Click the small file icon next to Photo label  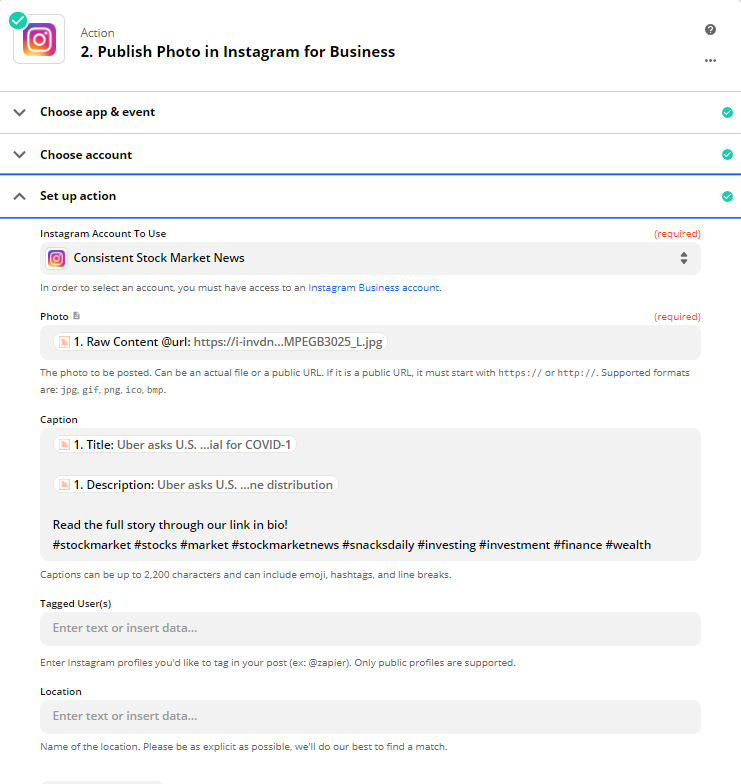pos(76,316)
